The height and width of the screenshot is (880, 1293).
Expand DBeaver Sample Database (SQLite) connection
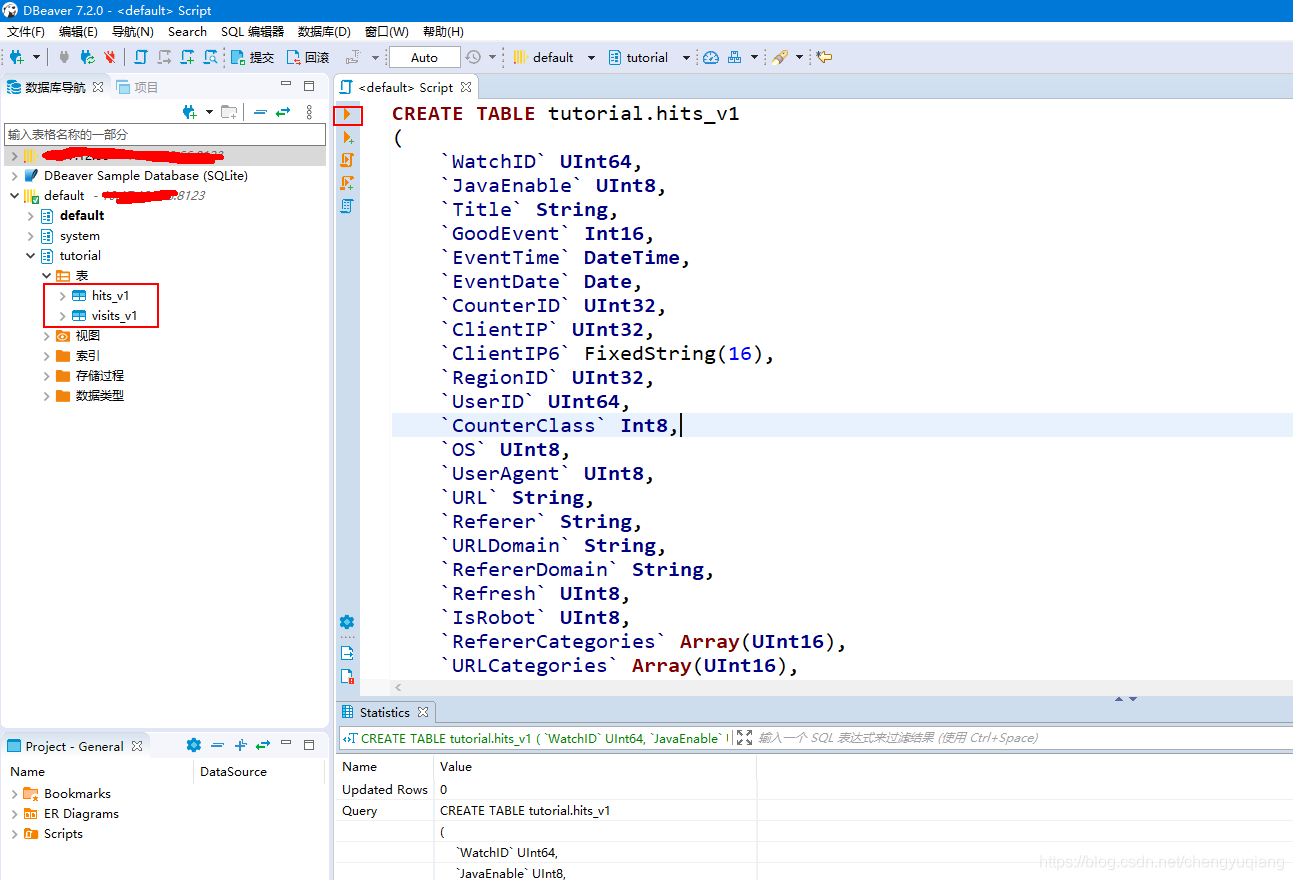pyautogui.click(x=15, y=175)
